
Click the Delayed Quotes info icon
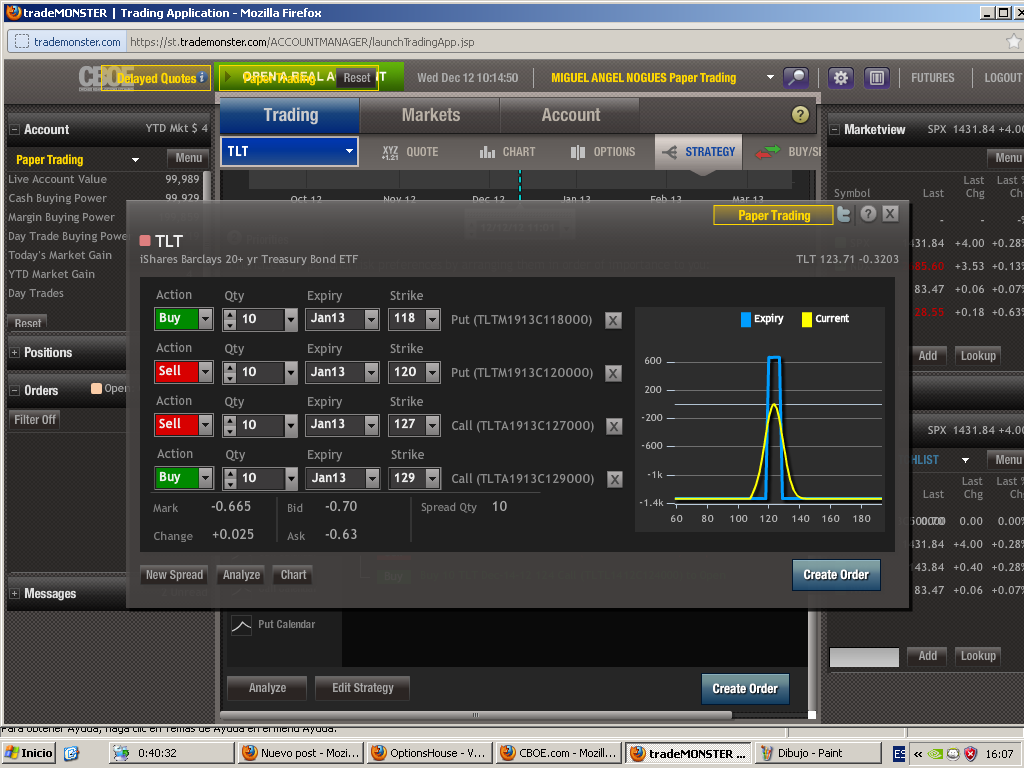pos(202,77)
